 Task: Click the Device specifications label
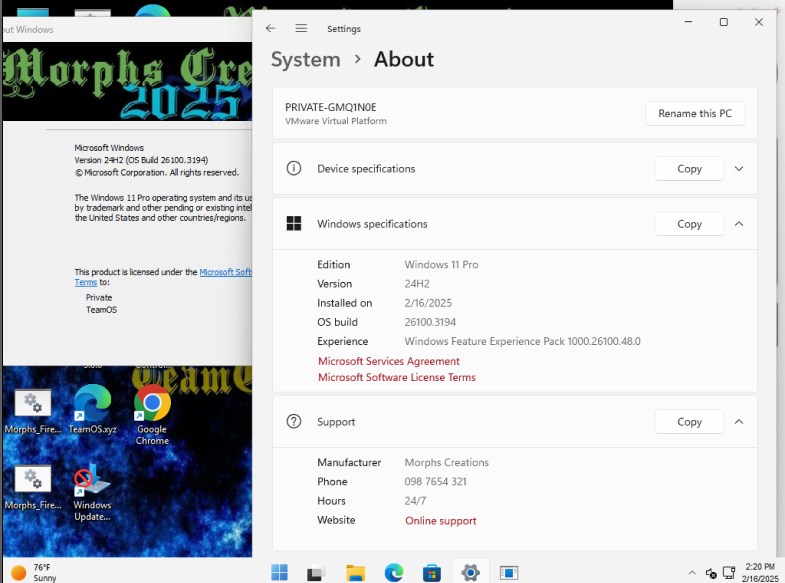[x=366, y=169]
